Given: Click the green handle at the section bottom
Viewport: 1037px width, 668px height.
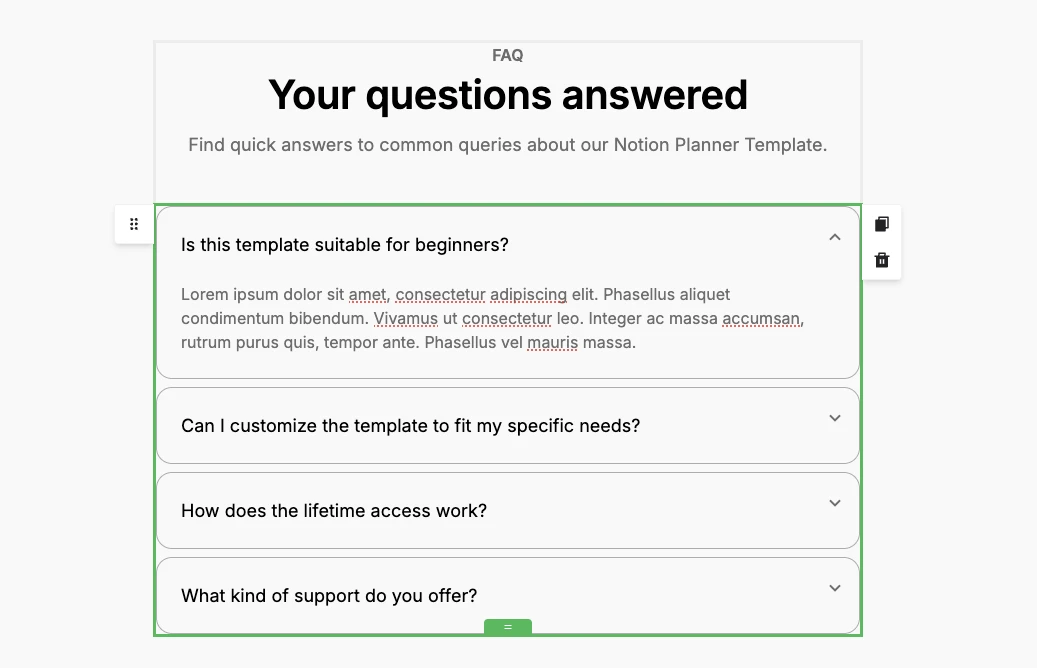Looking at the screenshot, I should click(x=507, y=628).
